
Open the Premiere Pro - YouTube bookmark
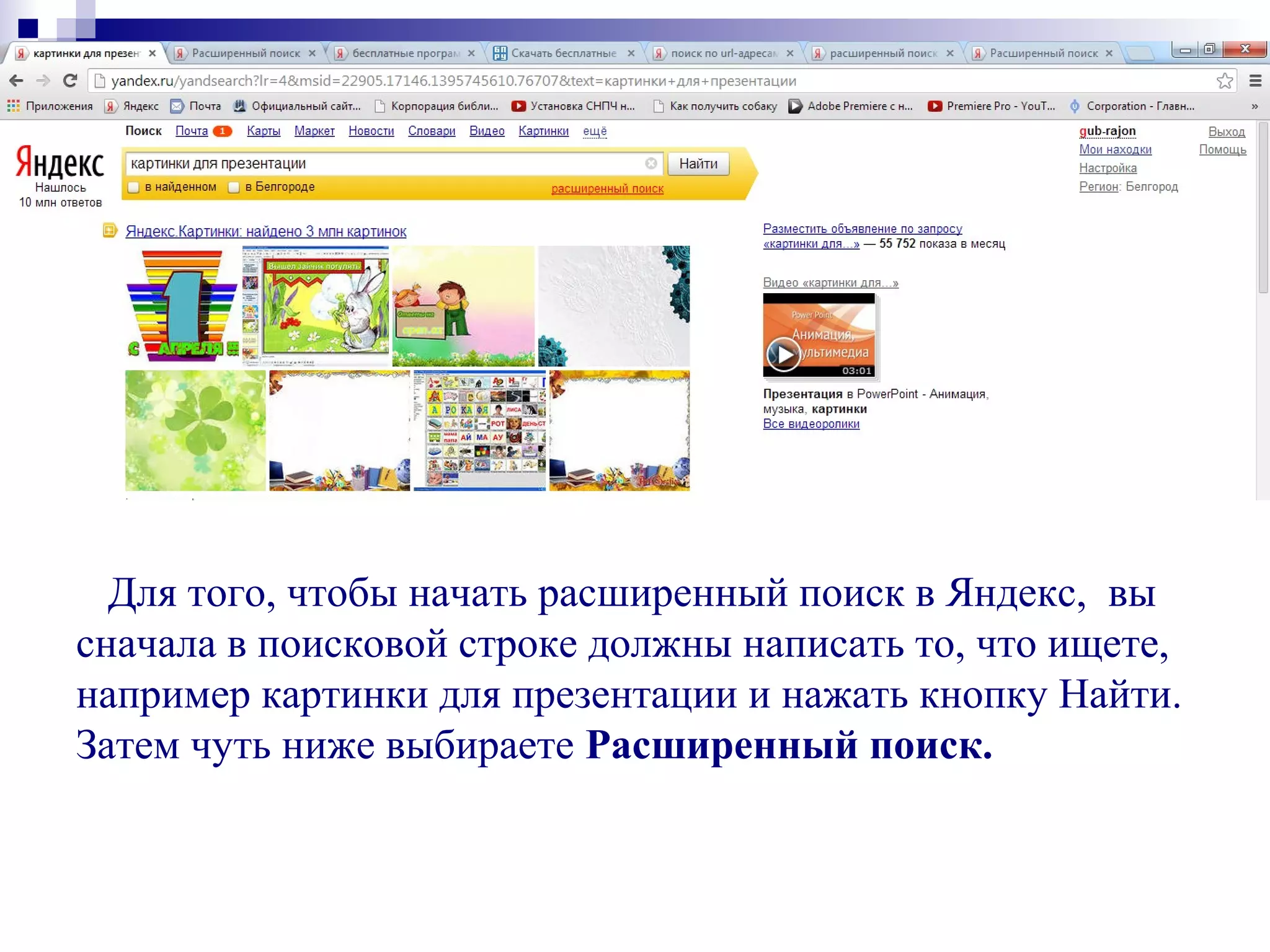point(992,106)
